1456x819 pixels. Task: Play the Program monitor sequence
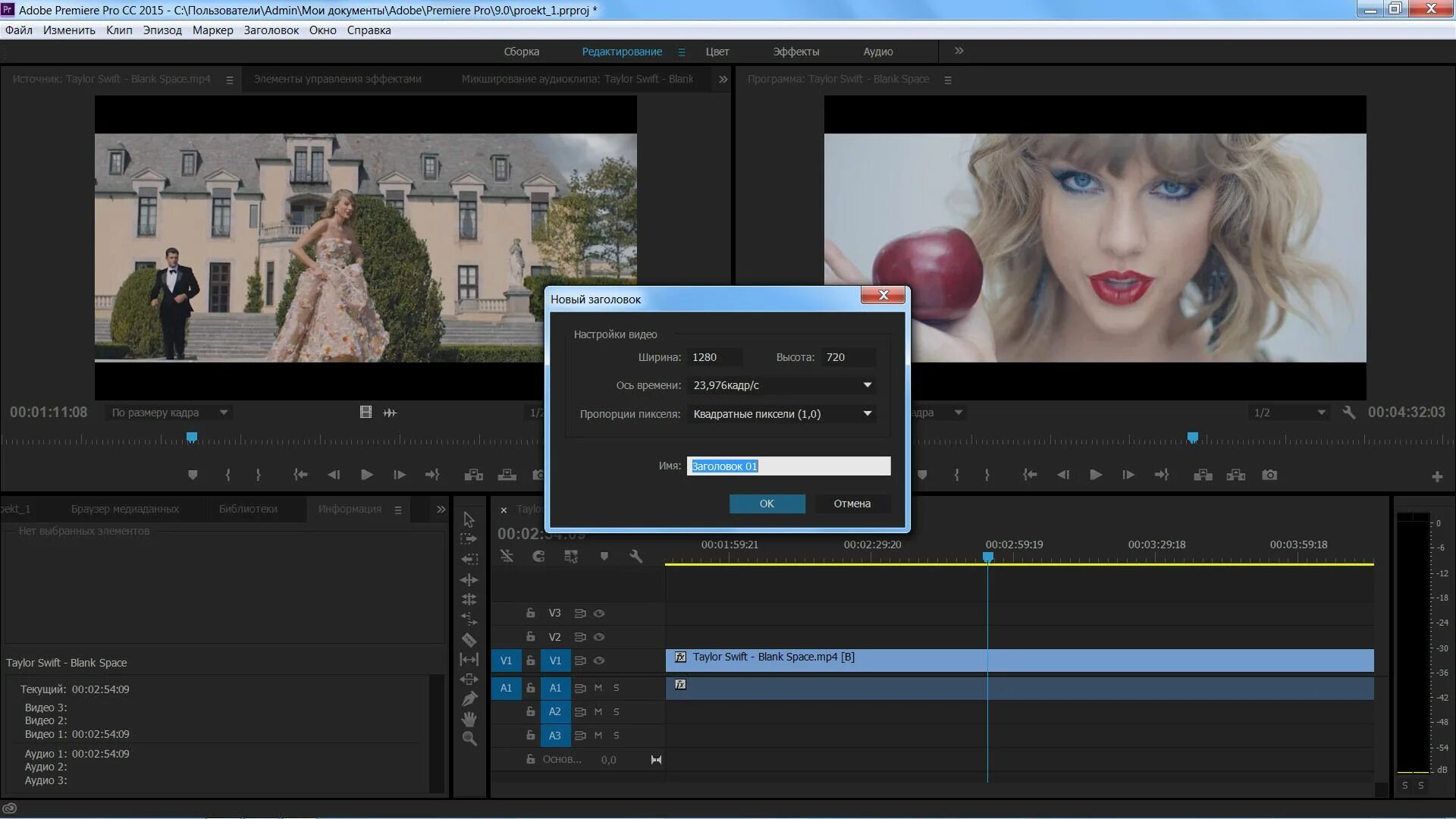coord(1096,475)
